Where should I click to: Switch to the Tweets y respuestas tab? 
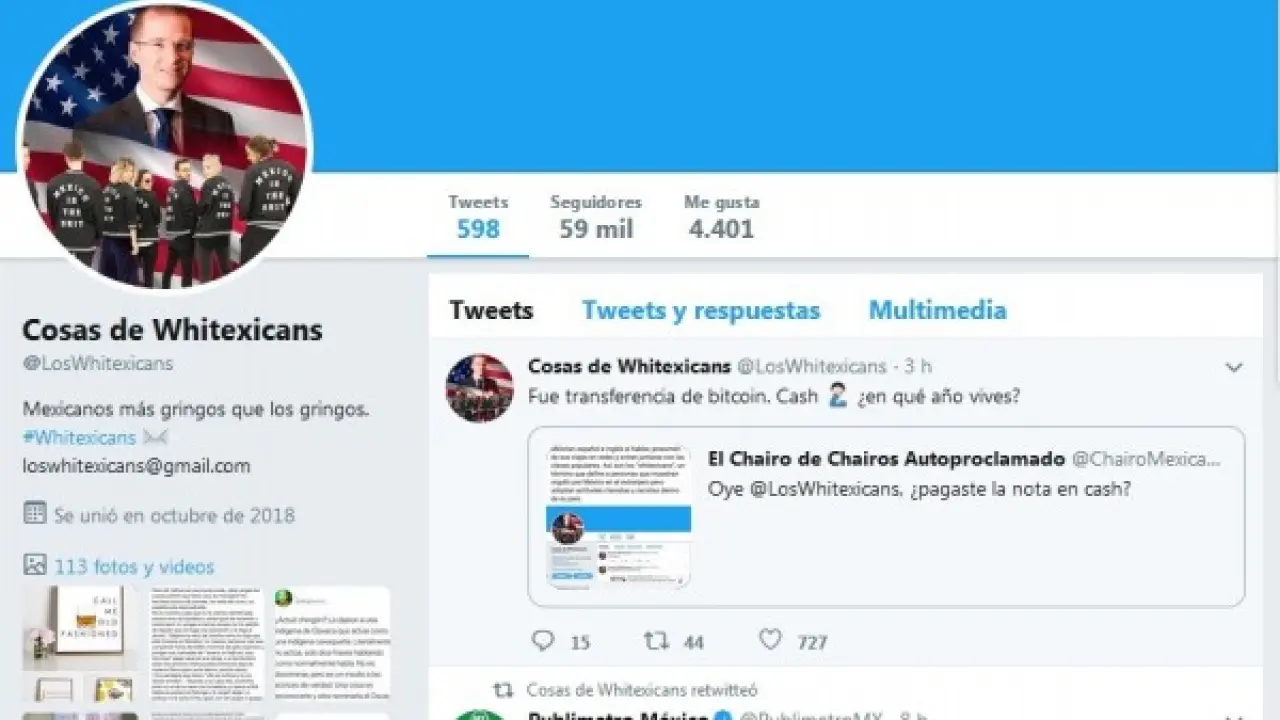point(701,310)
